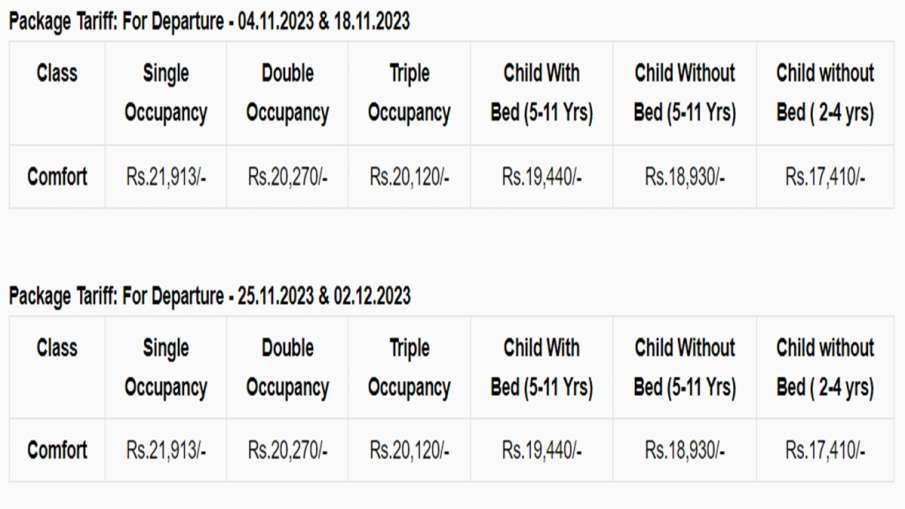Click Rs.20,270/- price in the 25.11.2023 table

[287, 450]
